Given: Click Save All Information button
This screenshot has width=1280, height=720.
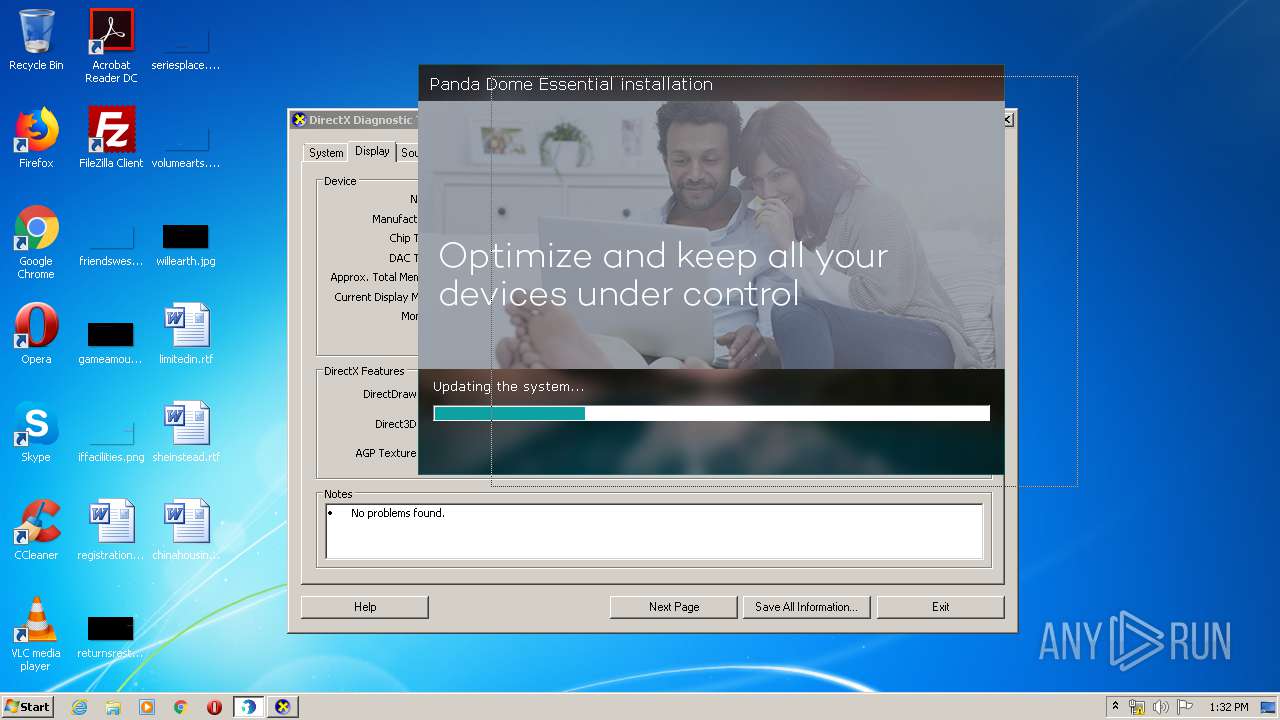Looking at the screenshot, I should (x=806, y=607).
